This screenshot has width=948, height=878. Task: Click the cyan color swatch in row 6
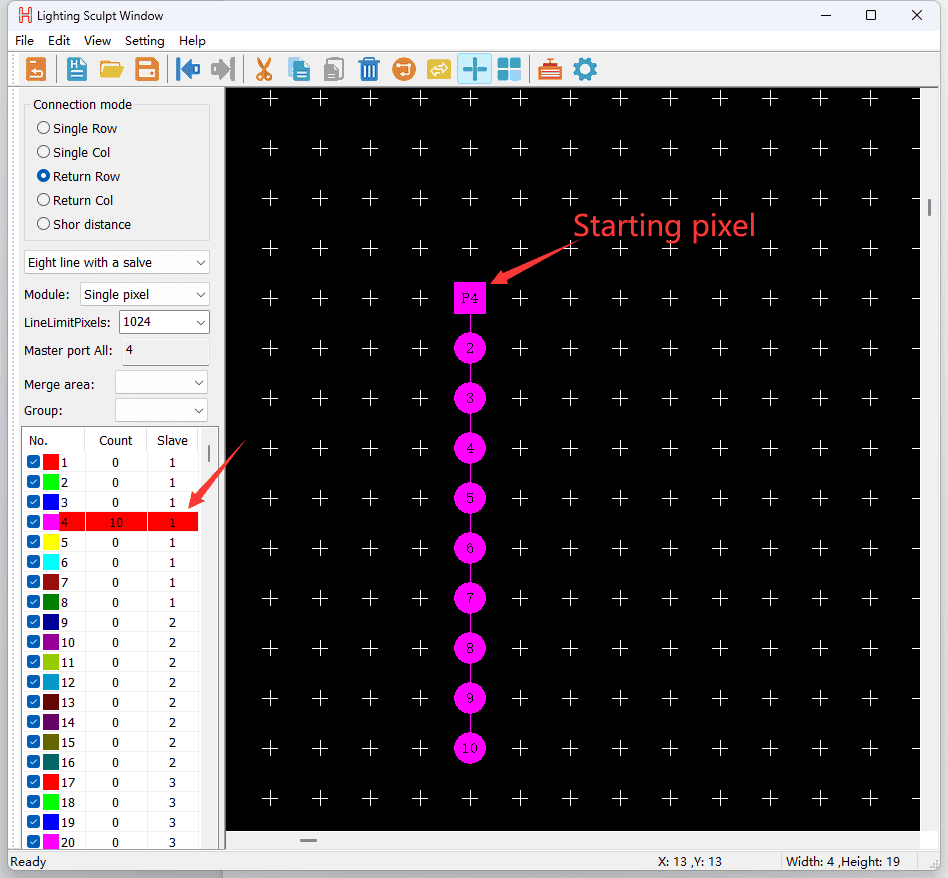[x=51, y=562]
